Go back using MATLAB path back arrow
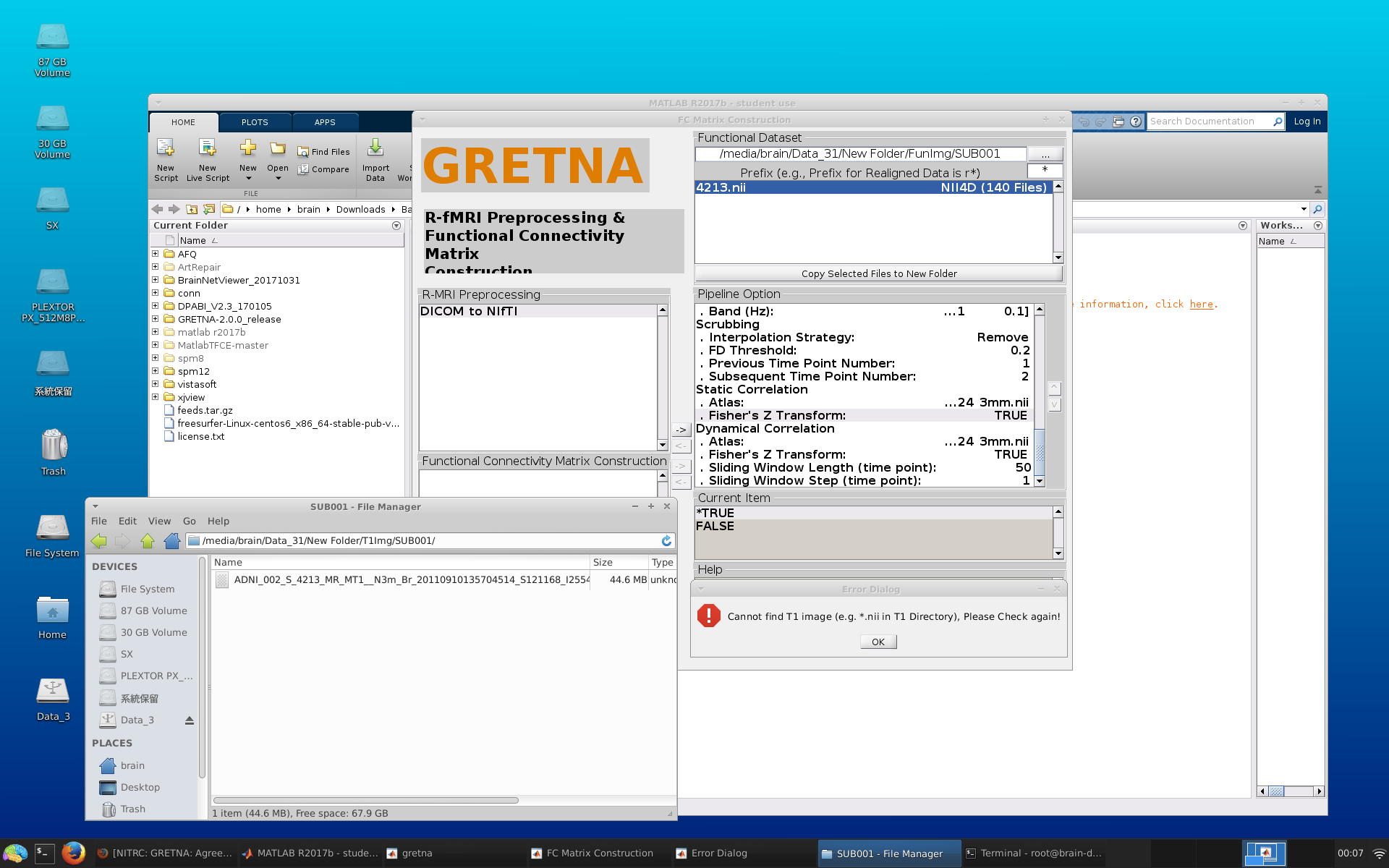1389x868 pixels. (x=157, y=209)
